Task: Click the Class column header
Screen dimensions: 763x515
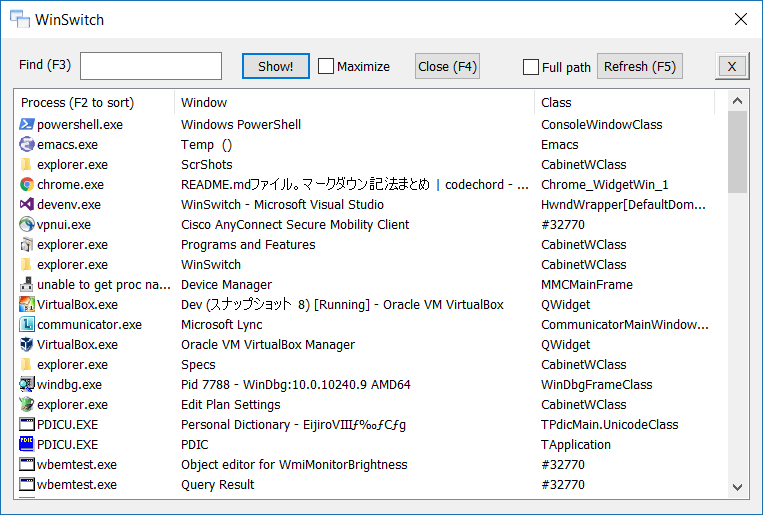Action: [x=624, y=103]
